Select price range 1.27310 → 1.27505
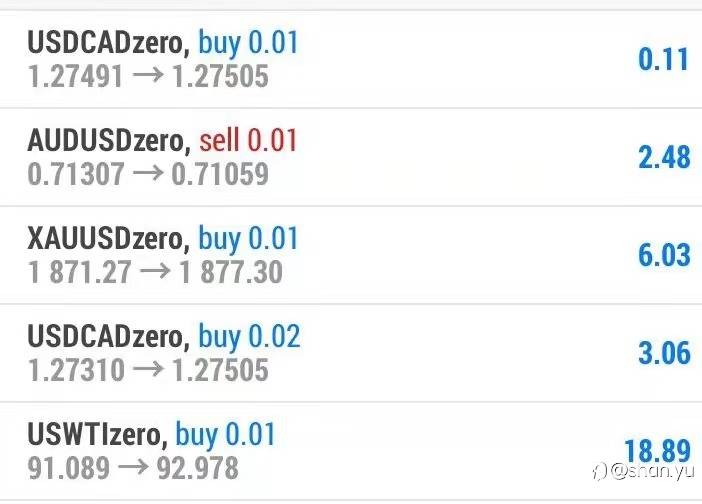This screenshot has height=504, width=702. 148,369
